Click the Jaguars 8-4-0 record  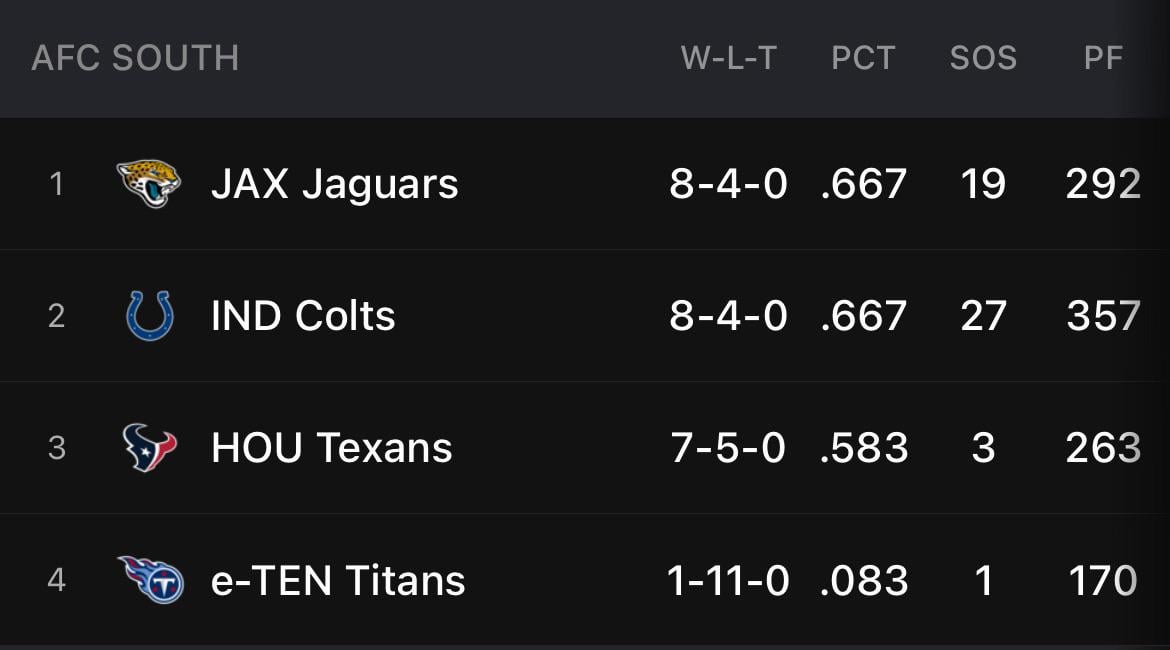[729, 183]
